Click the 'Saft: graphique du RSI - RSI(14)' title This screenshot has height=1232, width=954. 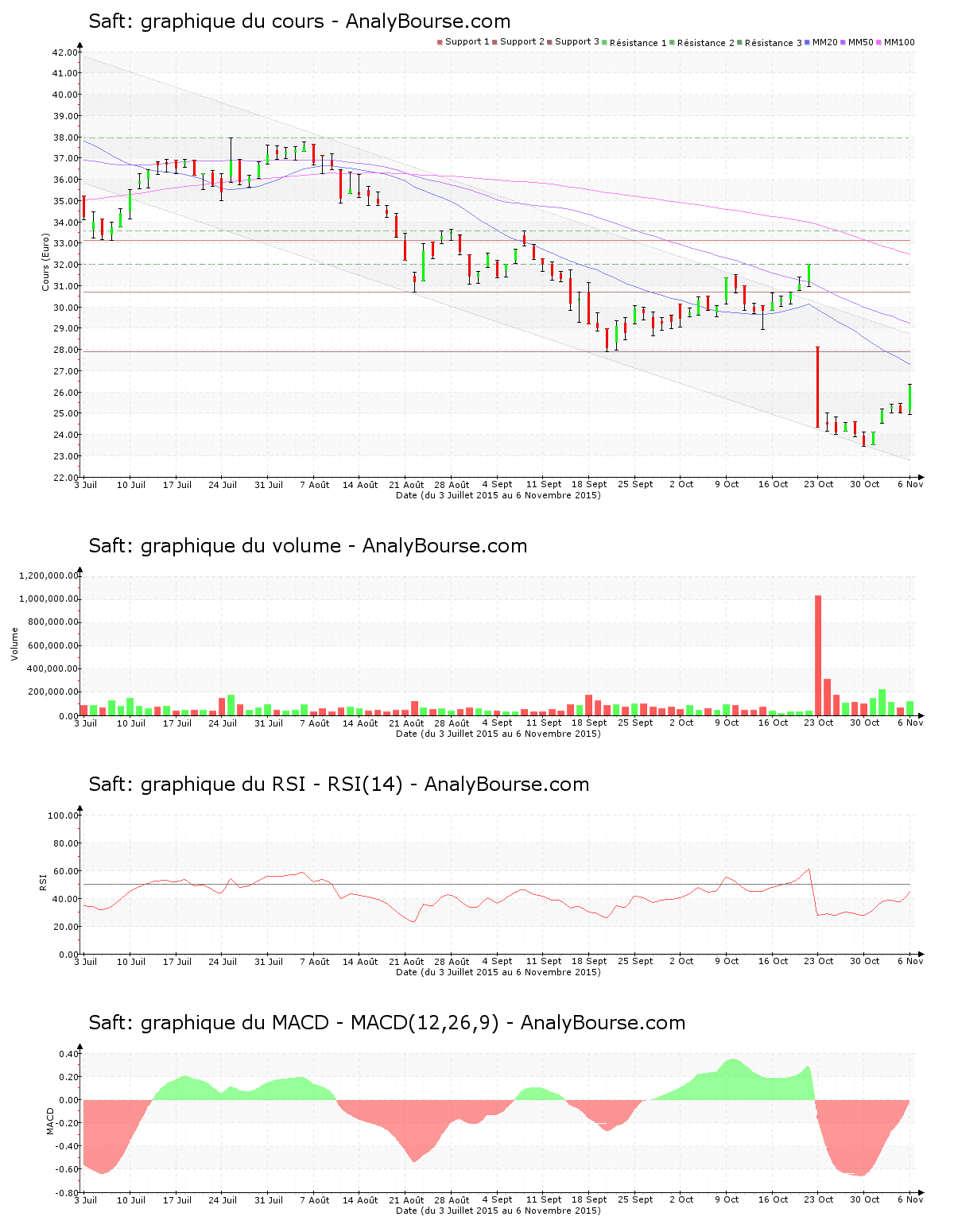click(339, 785)
